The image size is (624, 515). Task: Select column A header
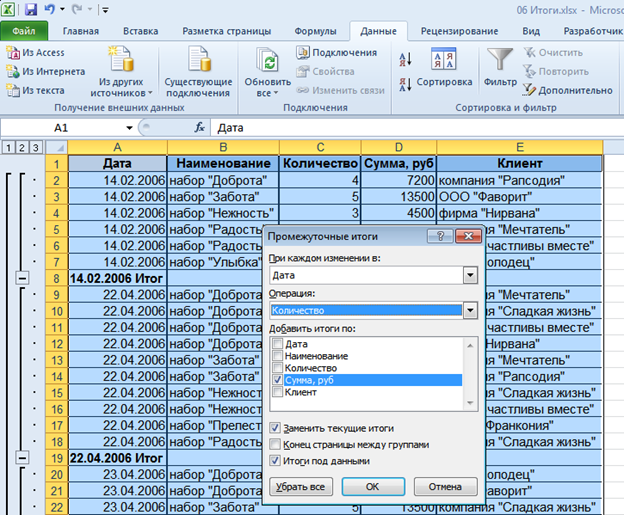coord(117,148)
